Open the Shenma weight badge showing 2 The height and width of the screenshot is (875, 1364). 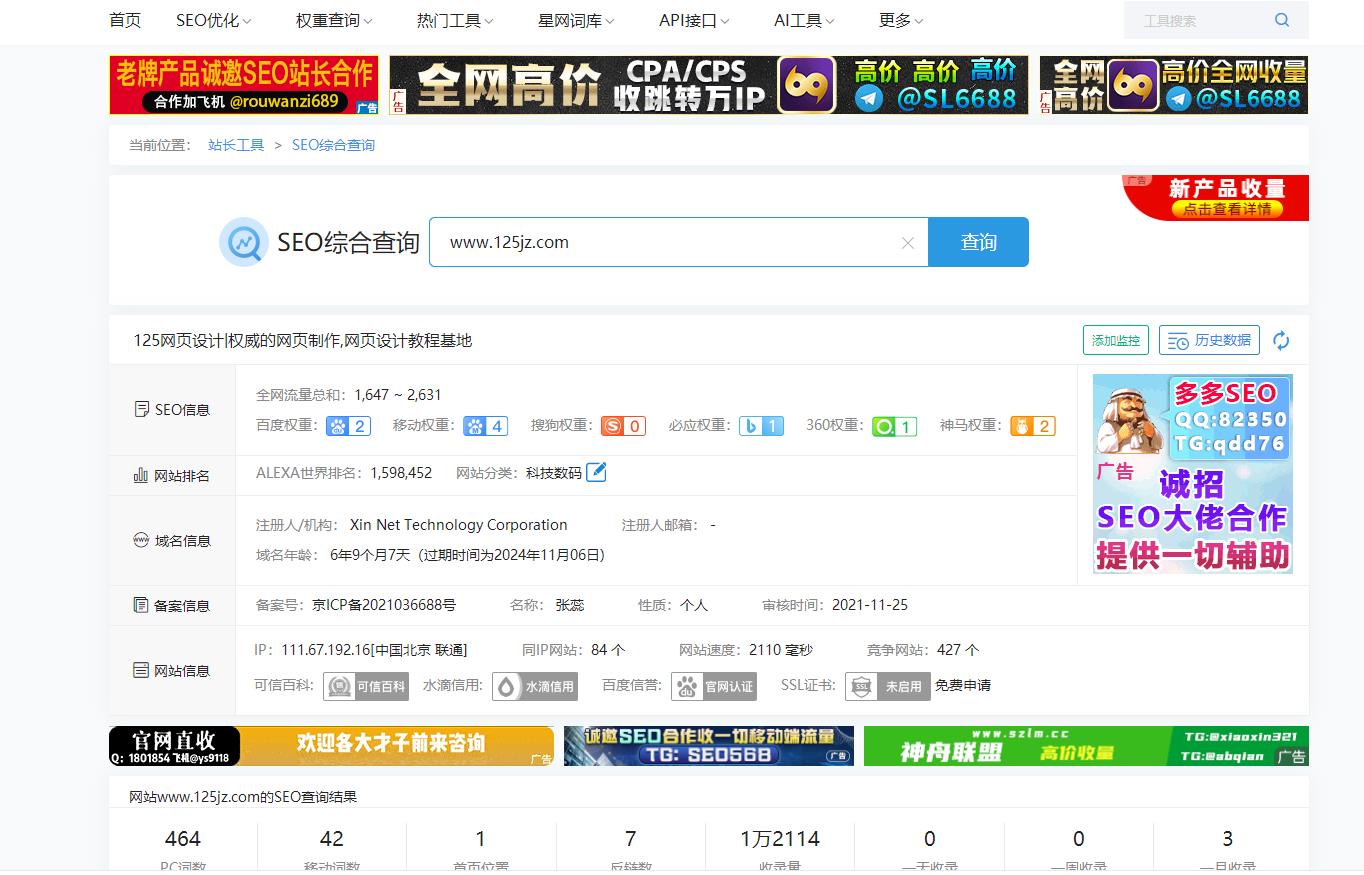coord(1033,426)
